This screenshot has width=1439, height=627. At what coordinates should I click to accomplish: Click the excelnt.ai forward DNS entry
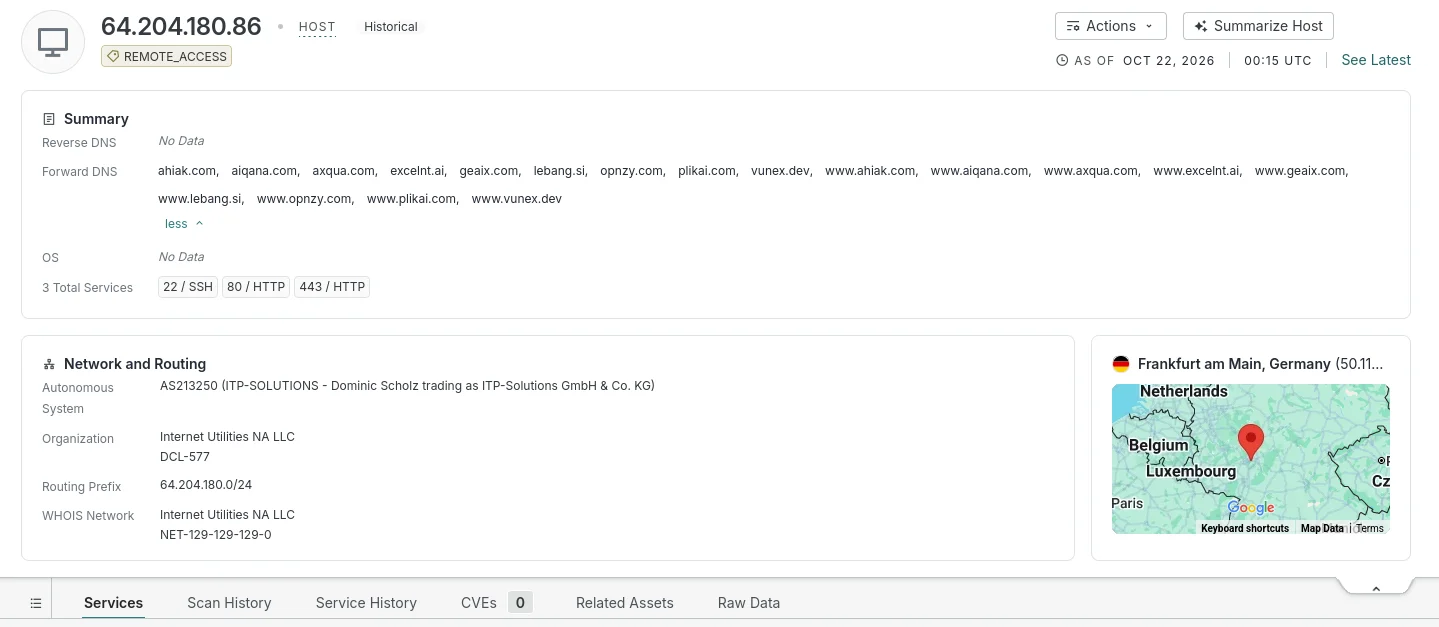[418, 171]
